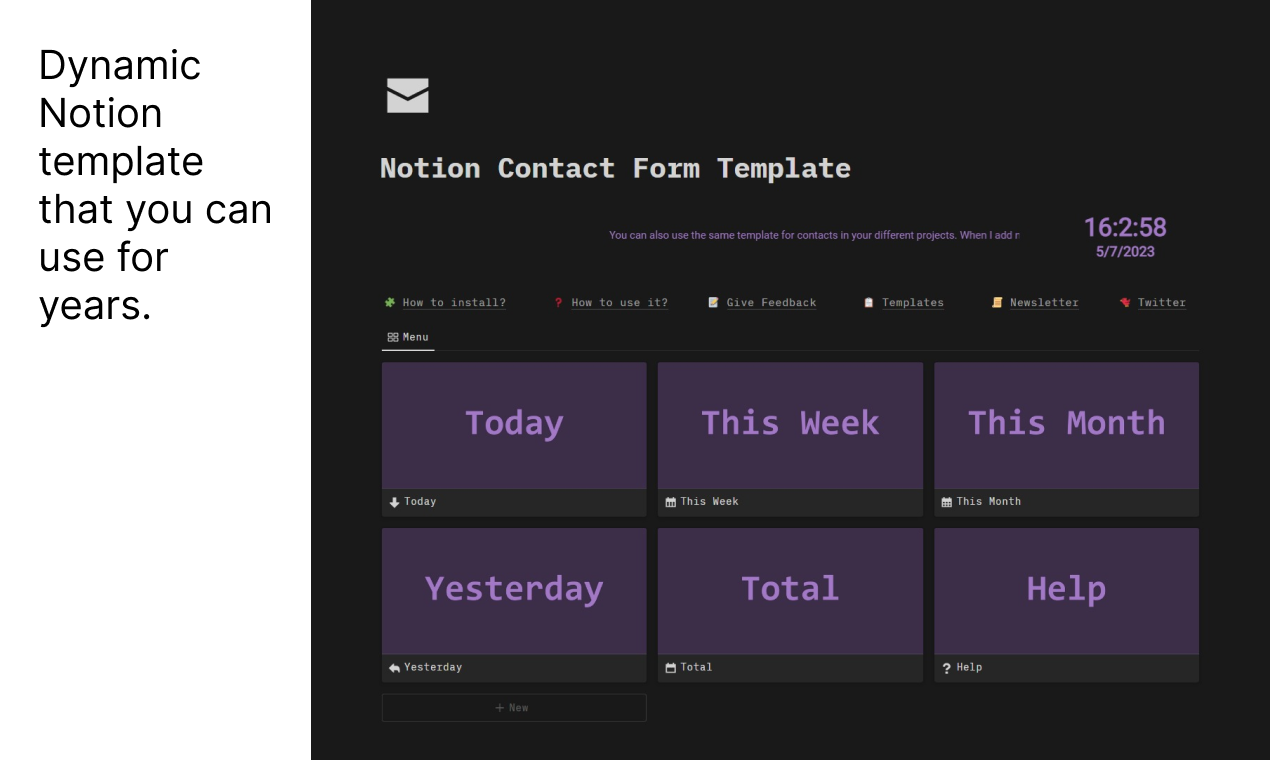The image size is (1270, 760).
Task: Click the green puzzle icon beside How to install
Action: point(388,302)
